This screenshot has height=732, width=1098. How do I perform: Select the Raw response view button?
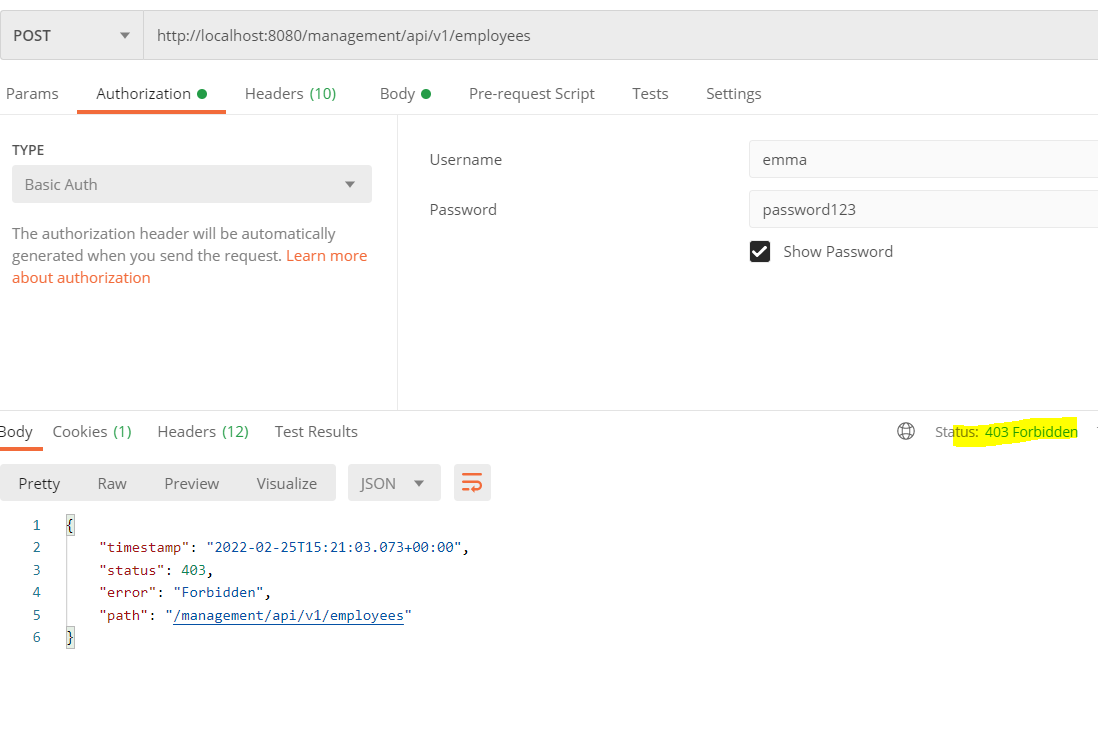[112, 483]
